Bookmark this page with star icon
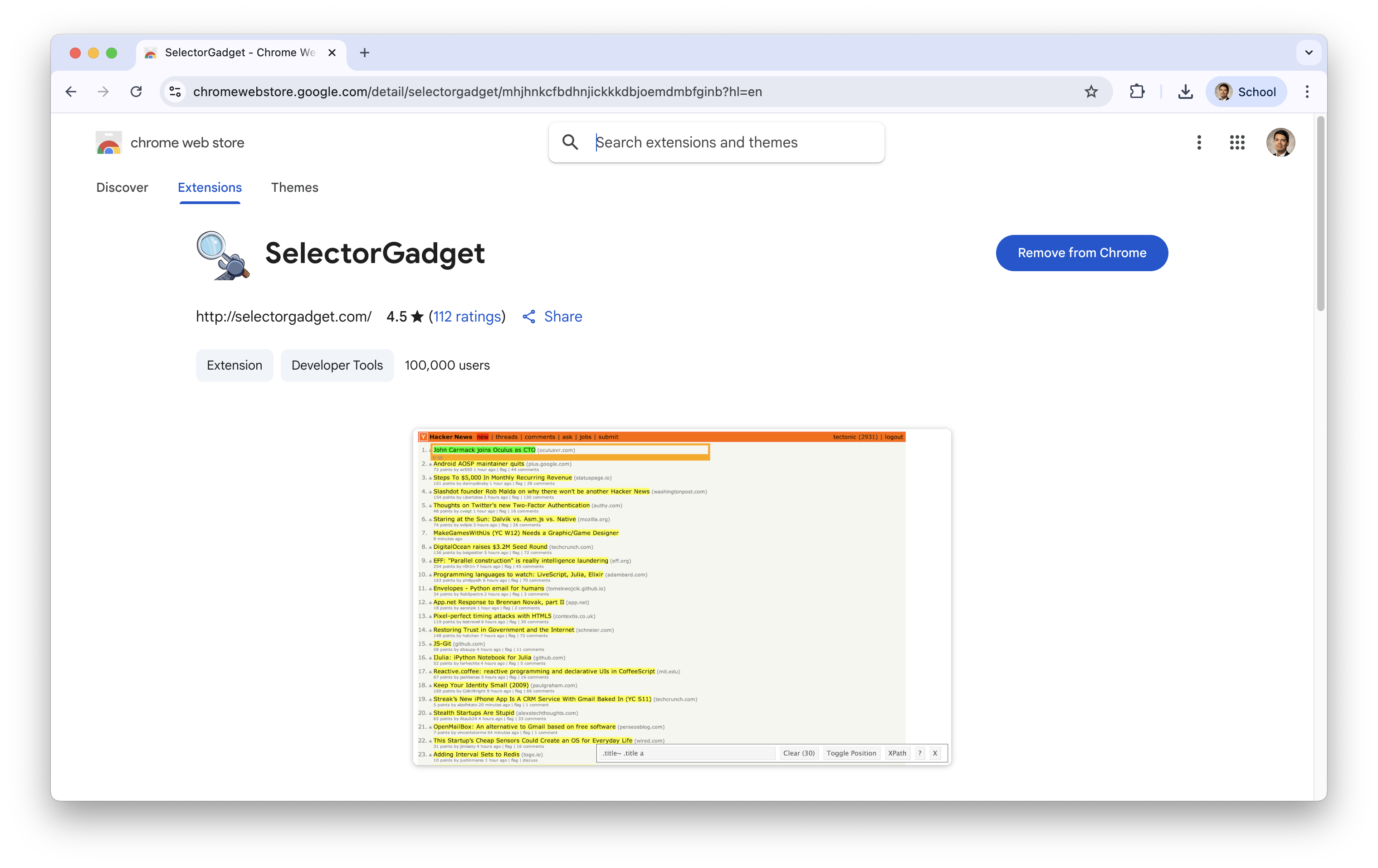The image size is (1378, 868). click(1091, 92)
